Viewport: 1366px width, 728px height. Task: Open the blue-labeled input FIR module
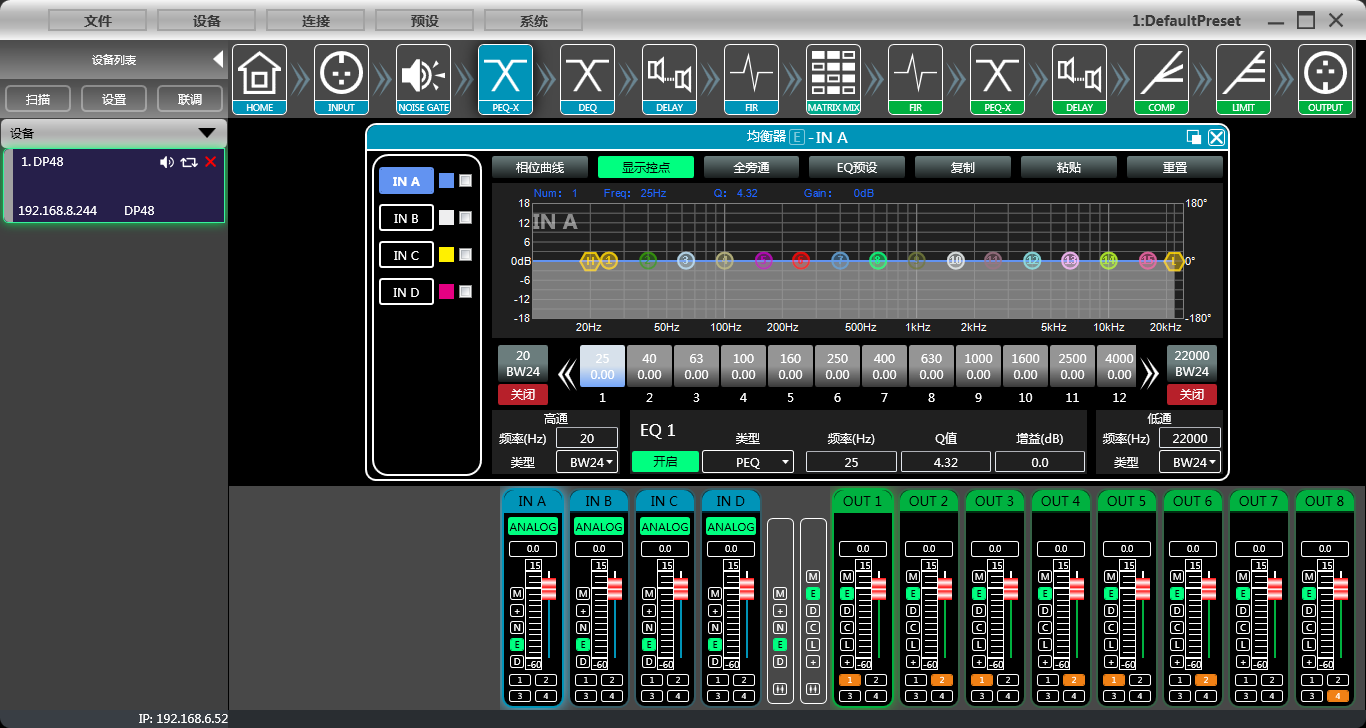(x=752, y=79)
